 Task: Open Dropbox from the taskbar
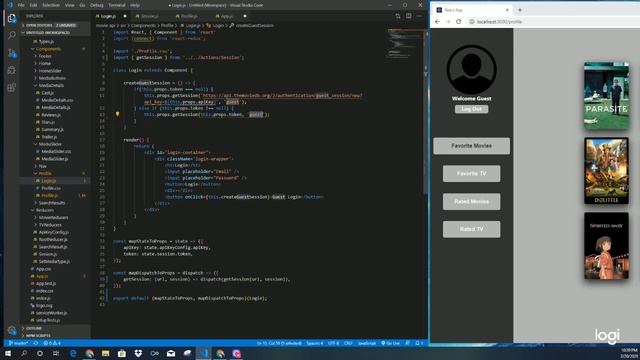[x=138, y=353]
